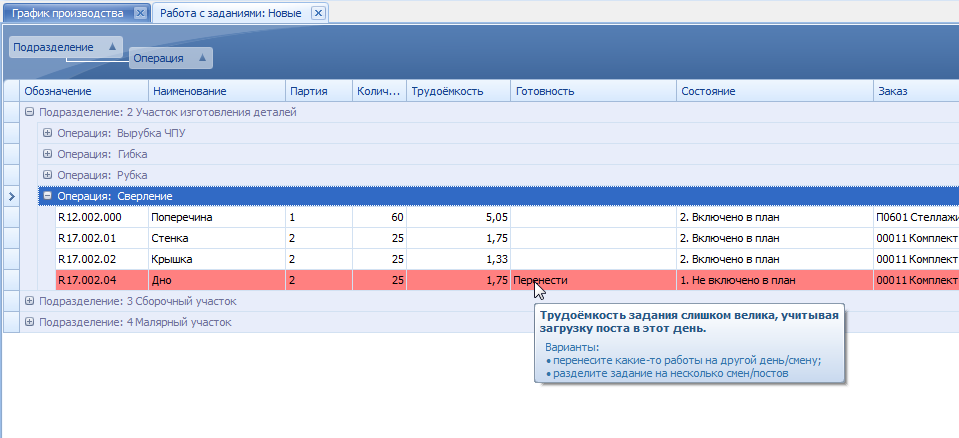This screenshot has width=959, height=438.
Task: Click the Операция grouping chip
Action: tap(171, 58)
